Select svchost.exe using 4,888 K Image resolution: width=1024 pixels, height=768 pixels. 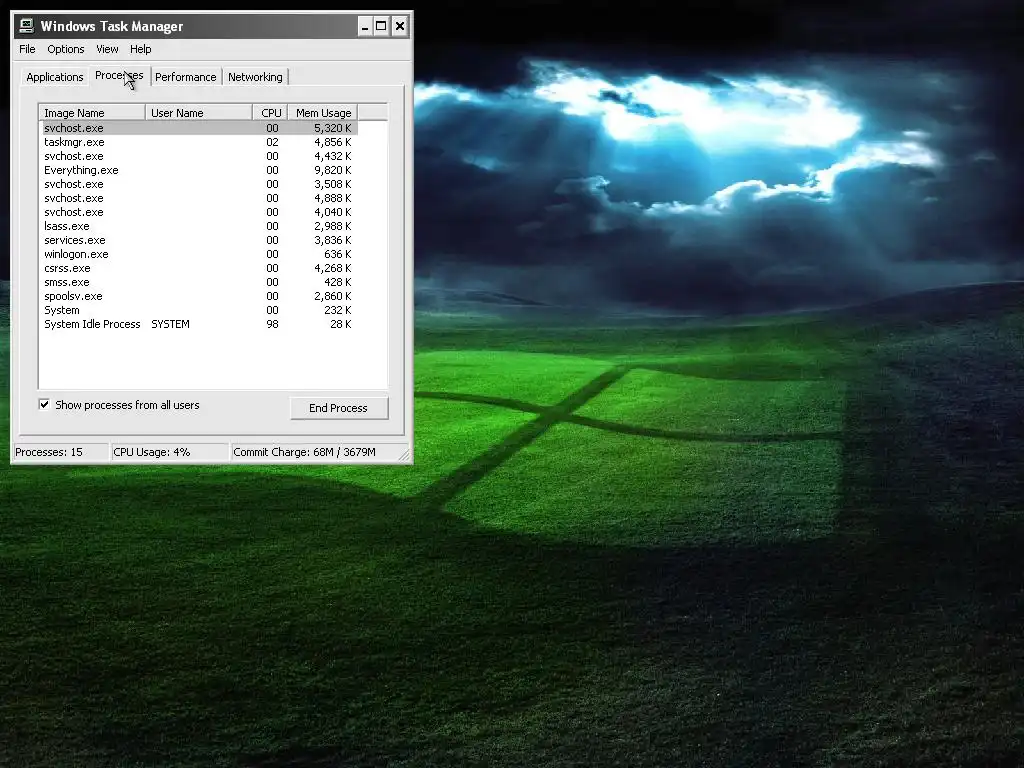click(x=199, y=198)
